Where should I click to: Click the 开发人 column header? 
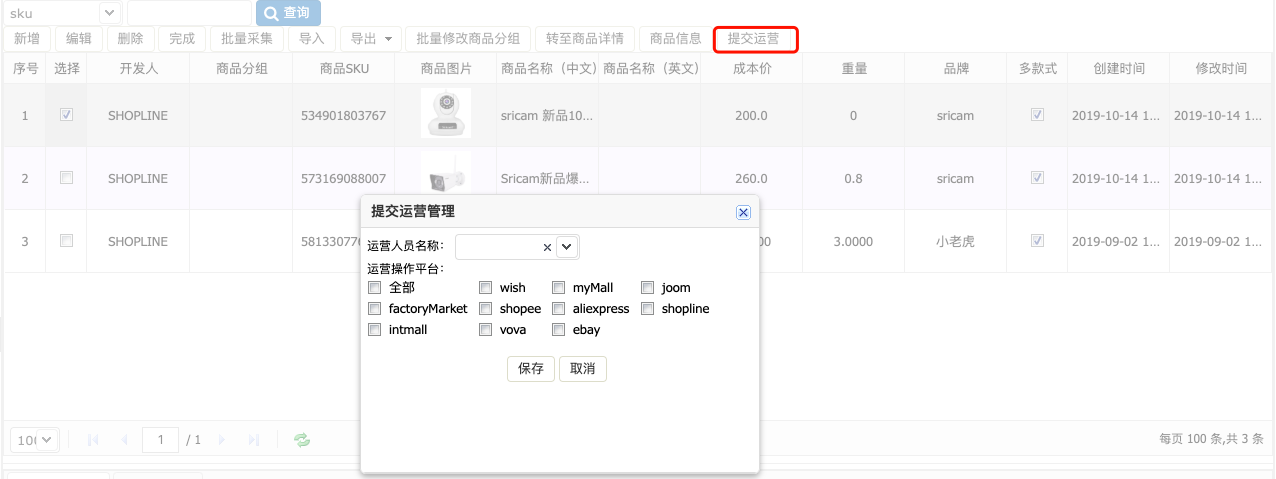[138, 69]
